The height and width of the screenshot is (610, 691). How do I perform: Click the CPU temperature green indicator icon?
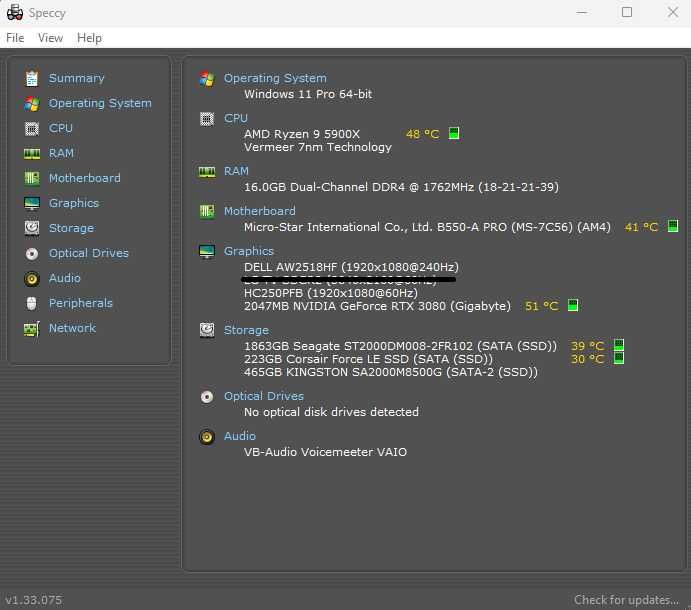[454, 133]
